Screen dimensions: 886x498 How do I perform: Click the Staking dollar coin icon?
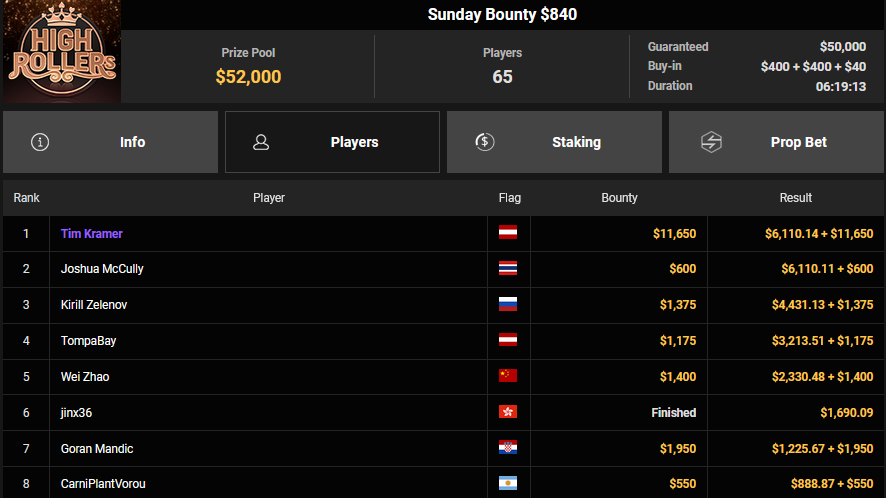(x=484, y=142)
